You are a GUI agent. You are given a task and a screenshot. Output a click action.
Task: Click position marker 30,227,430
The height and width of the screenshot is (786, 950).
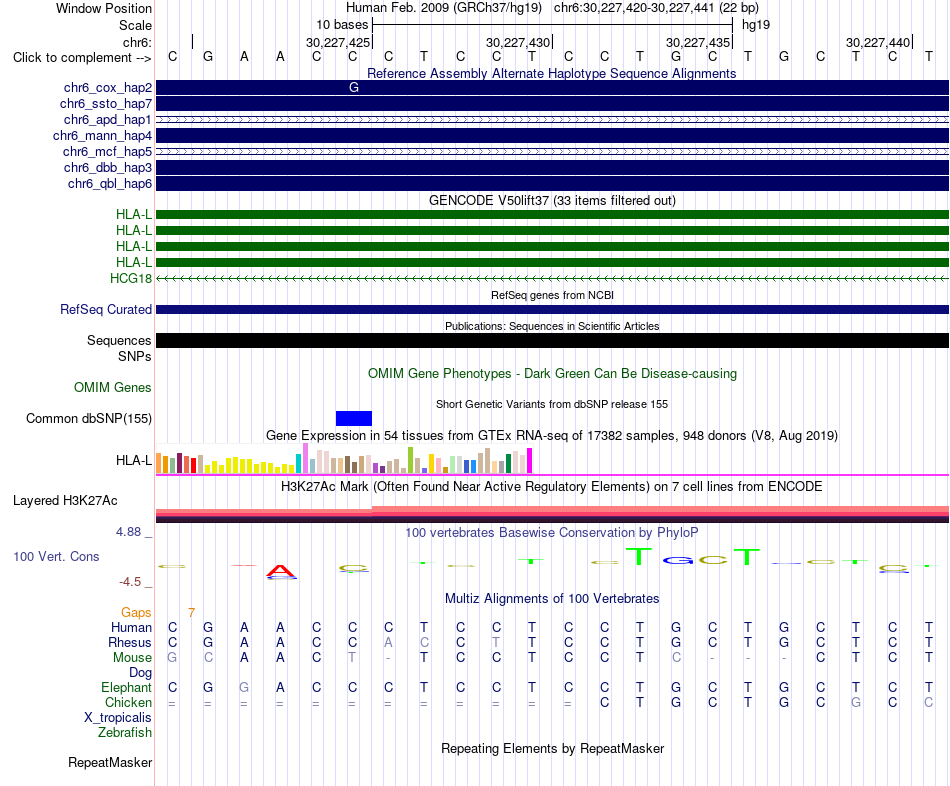pyautogui.click(x=518, y=42)
